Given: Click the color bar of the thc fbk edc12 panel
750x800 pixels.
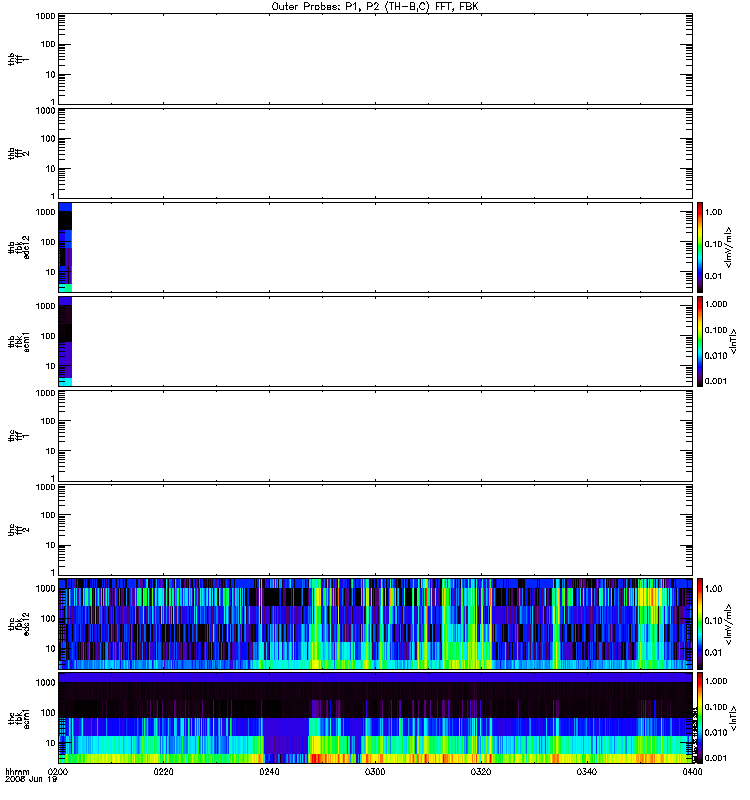Looking at the screenshot, I should coord(700,624).
